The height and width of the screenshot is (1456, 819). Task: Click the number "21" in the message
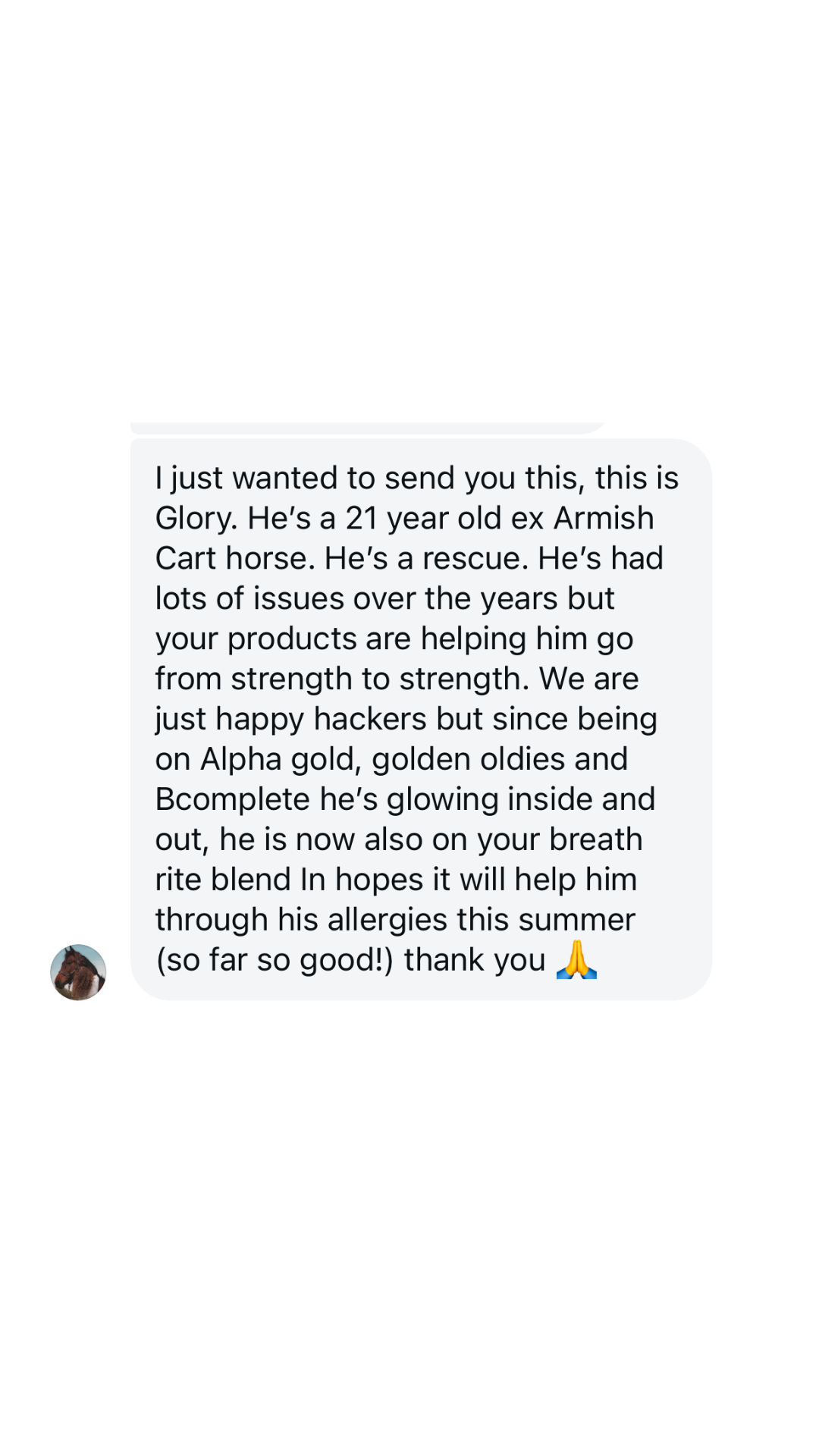(362, 519)
